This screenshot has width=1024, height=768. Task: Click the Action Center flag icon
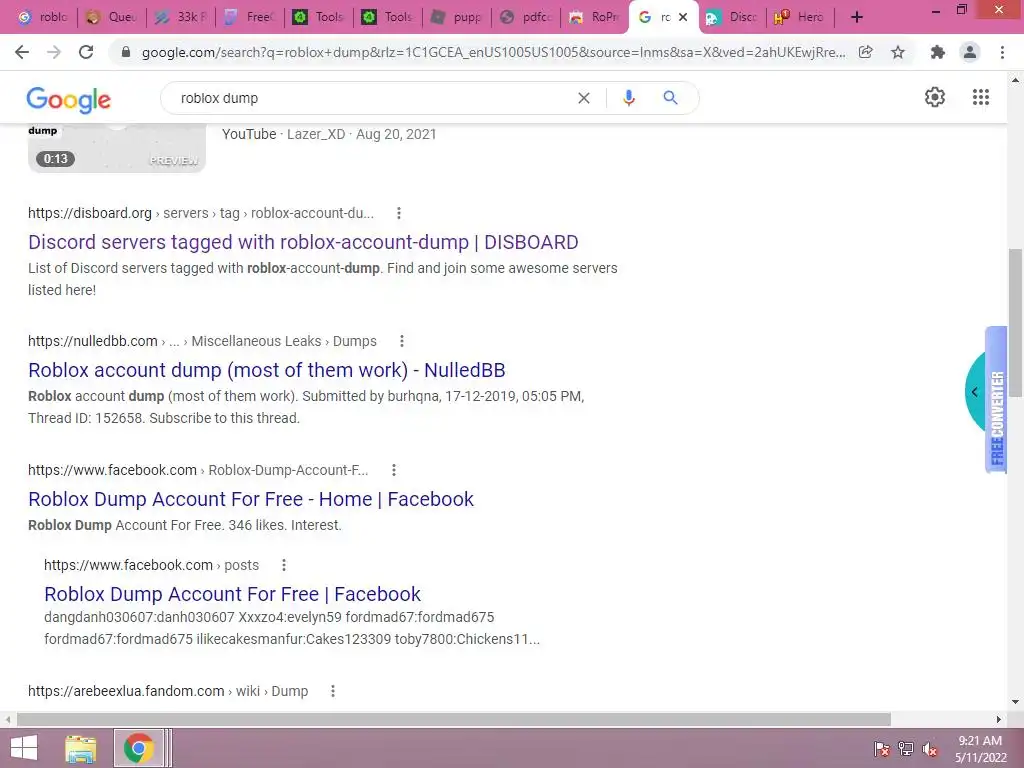[882, 749]
